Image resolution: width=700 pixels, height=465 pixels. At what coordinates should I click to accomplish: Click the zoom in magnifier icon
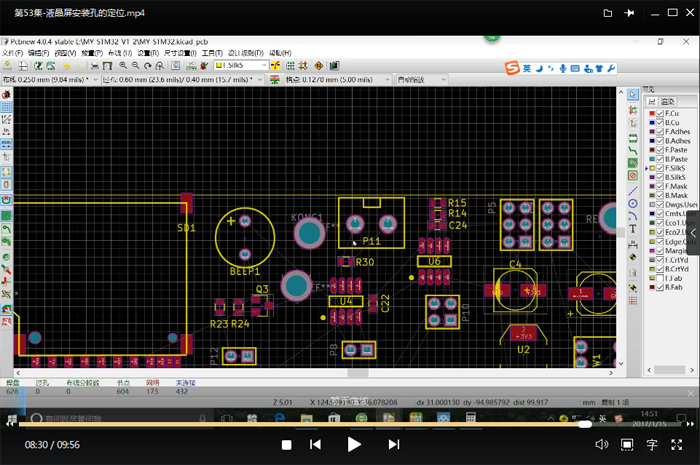pos(122,65)
